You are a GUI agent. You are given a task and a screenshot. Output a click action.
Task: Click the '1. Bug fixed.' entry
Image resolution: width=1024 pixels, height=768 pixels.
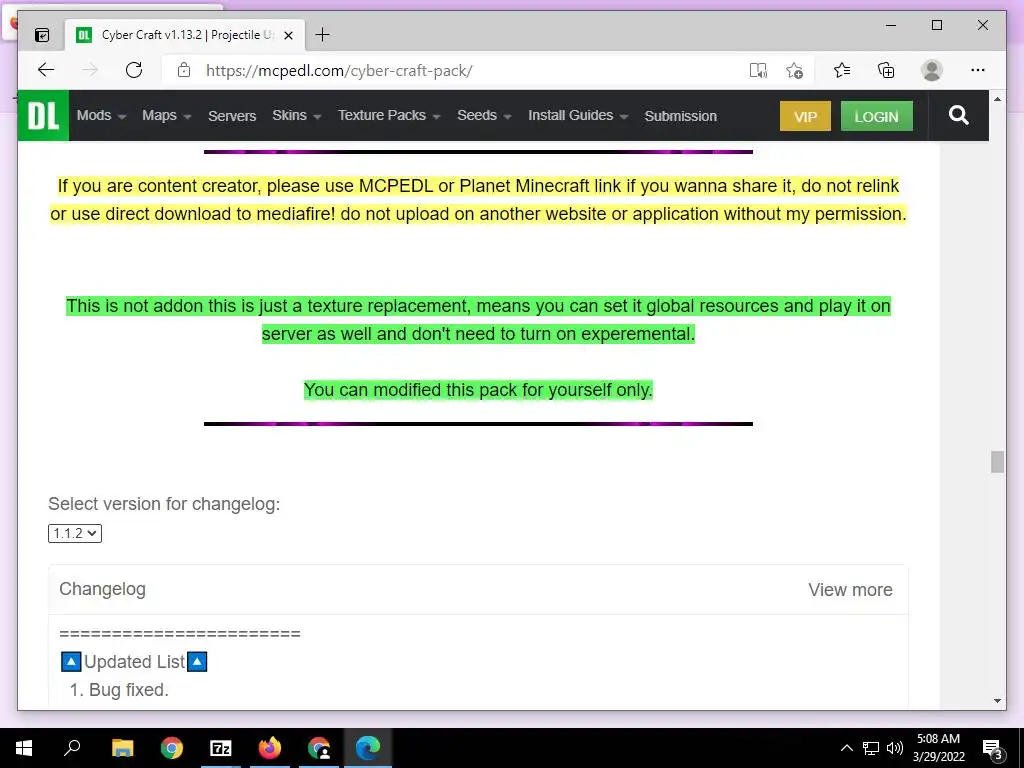coord(120,690)
